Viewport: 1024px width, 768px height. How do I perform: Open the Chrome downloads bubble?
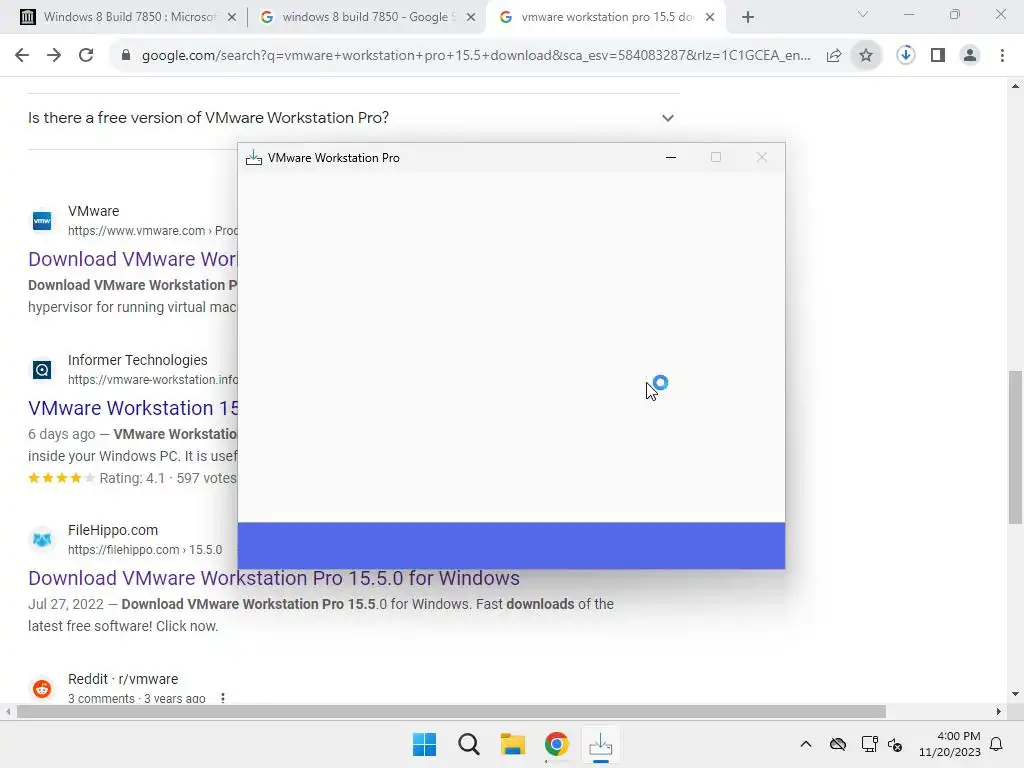click(x=905, y=56)
